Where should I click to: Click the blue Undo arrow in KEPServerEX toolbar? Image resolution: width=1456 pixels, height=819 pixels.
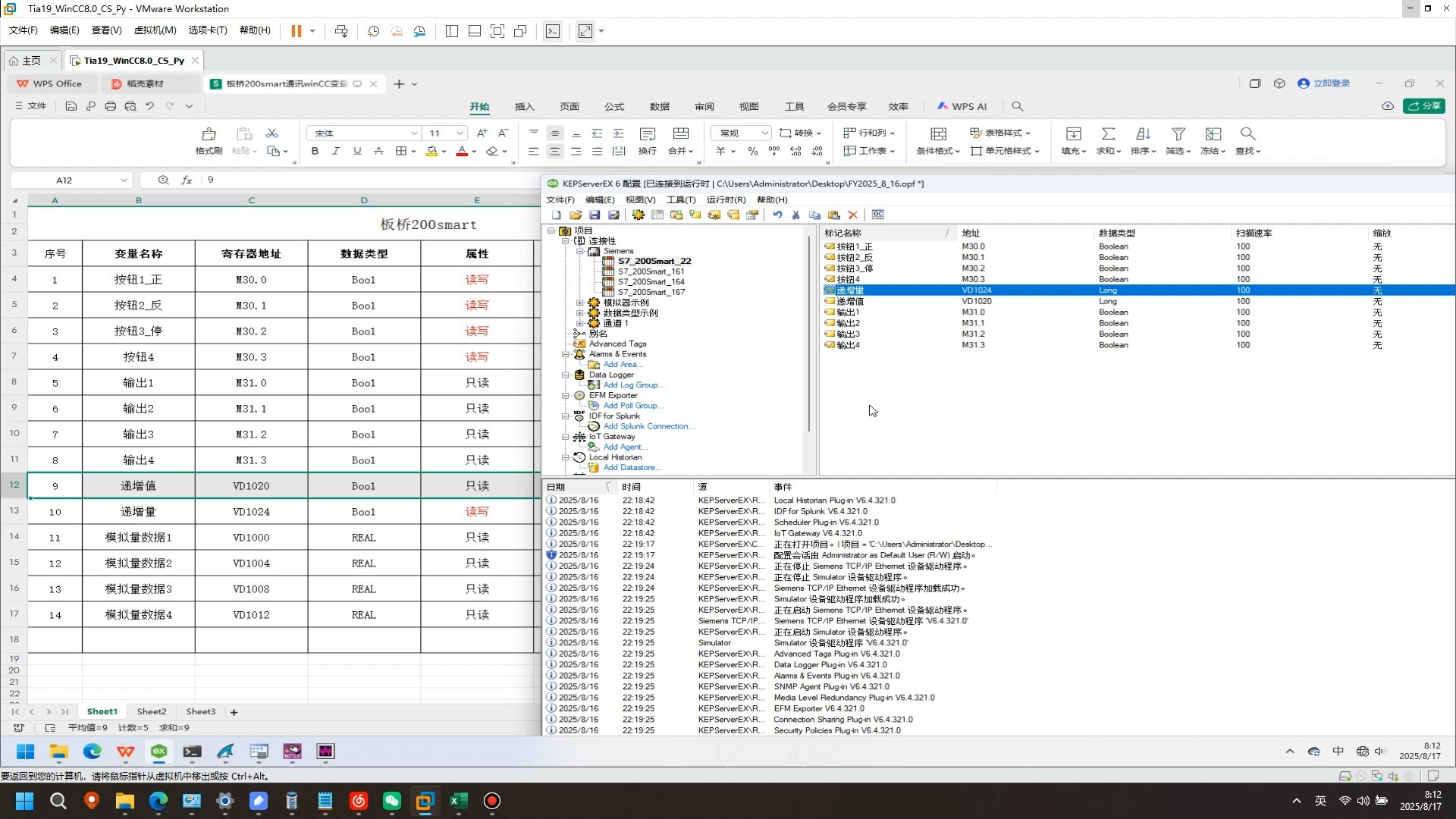[x=777, y=215]
